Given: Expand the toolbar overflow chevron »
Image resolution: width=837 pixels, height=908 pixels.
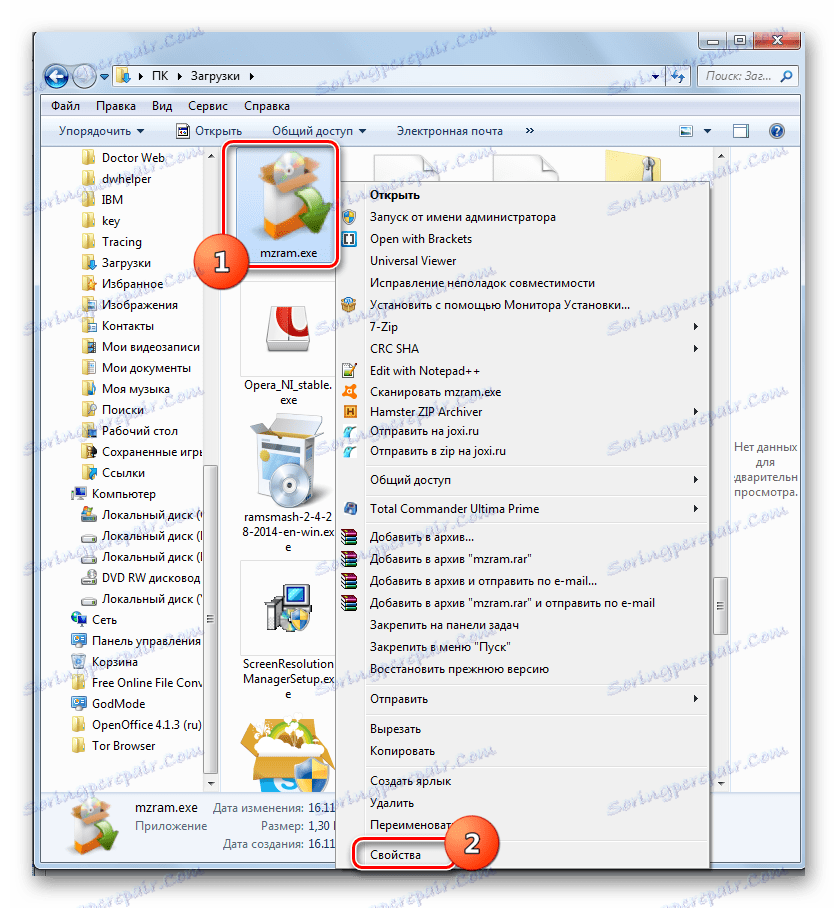Looking at the screenshot, I should pos(529,131).
